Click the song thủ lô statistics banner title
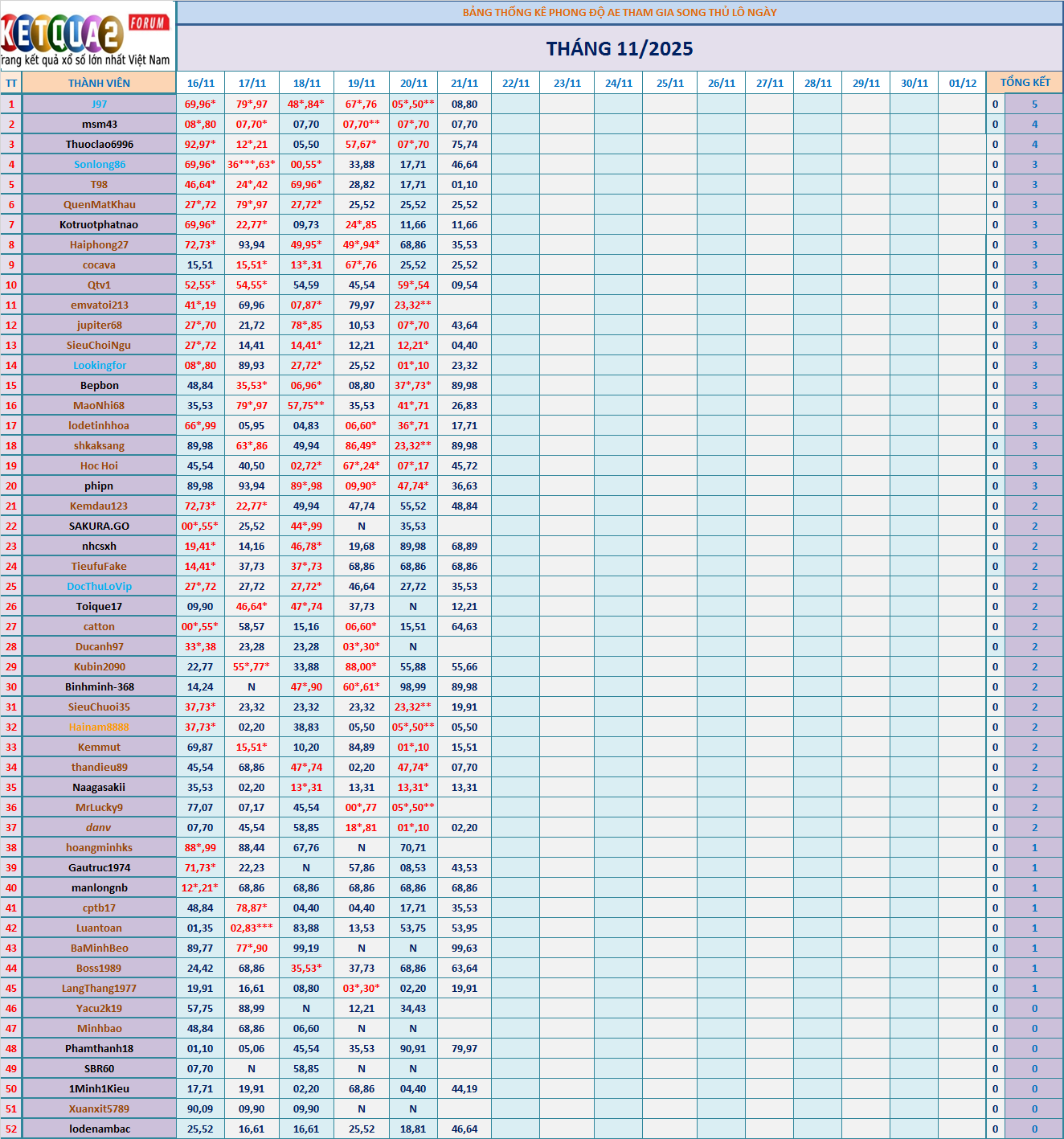 click(620, 12)
